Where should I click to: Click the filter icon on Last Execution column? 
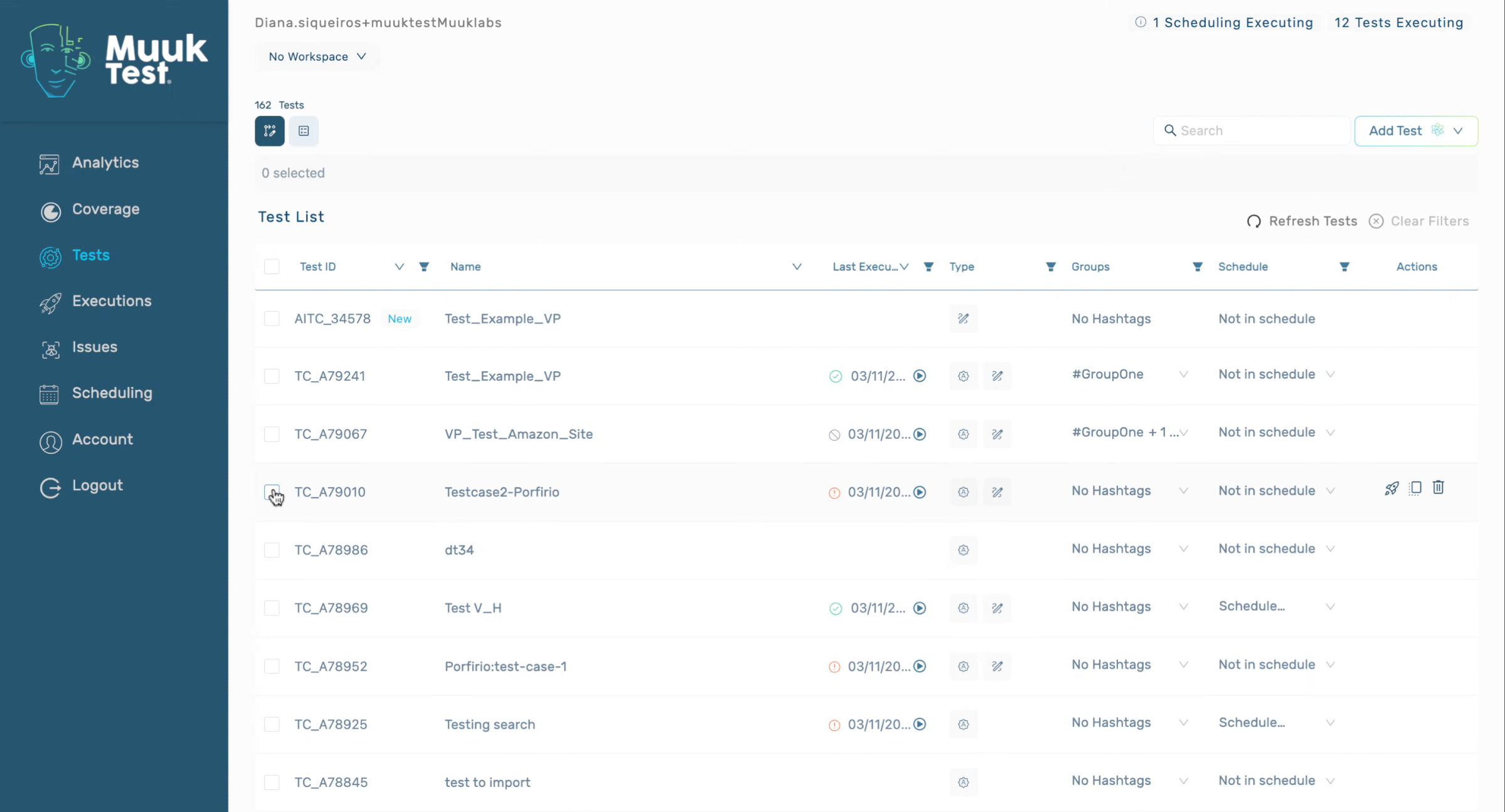[928, 267]
